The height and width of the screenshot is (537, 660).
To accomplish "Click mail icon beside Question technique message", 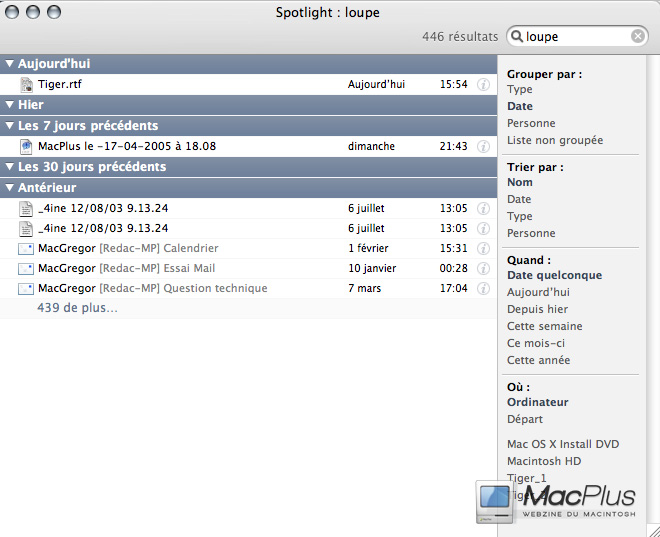I will click(26, 289).
